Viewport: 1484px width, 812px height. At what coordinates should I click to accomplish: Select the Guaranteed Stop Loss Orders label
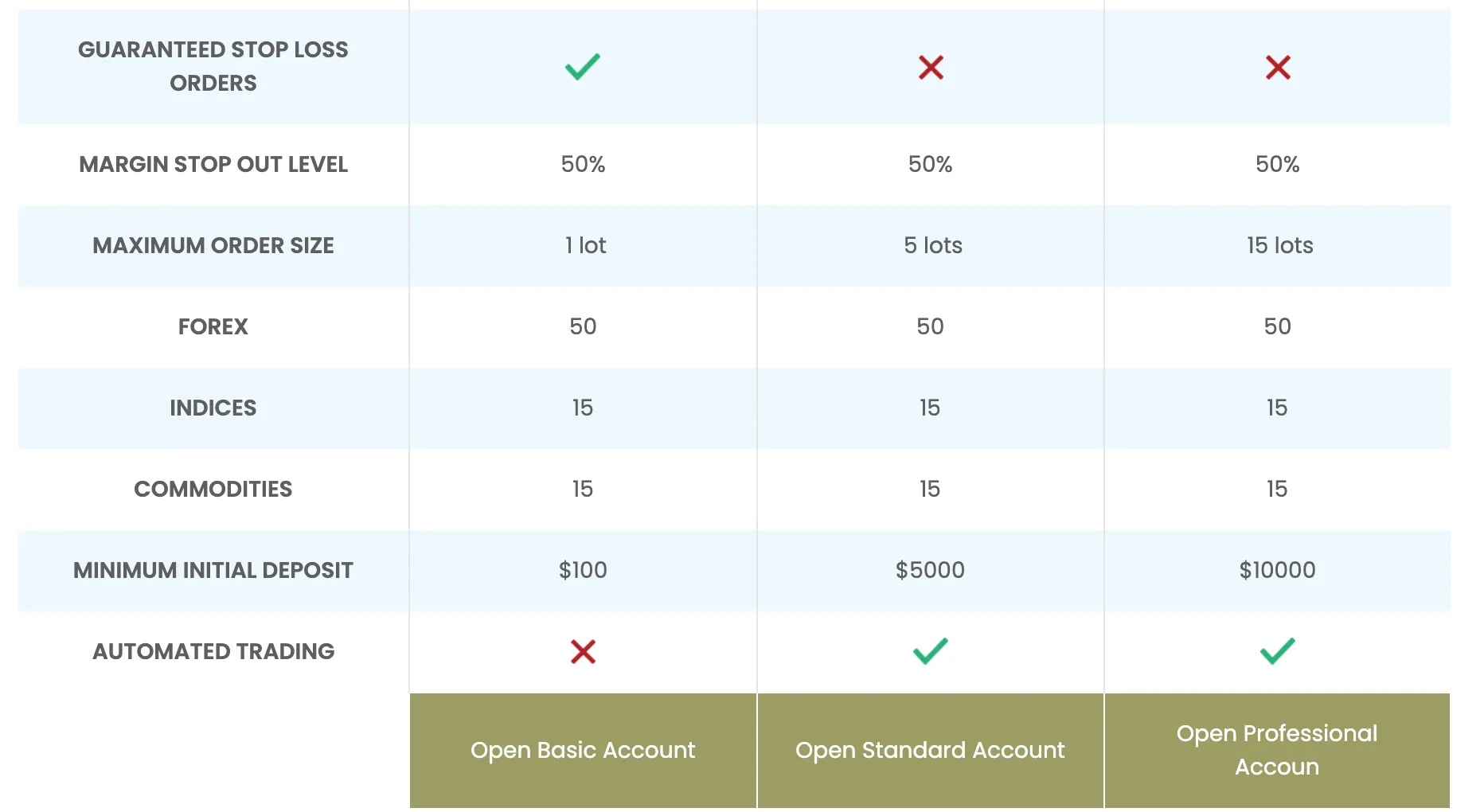[x=213, y=66]
